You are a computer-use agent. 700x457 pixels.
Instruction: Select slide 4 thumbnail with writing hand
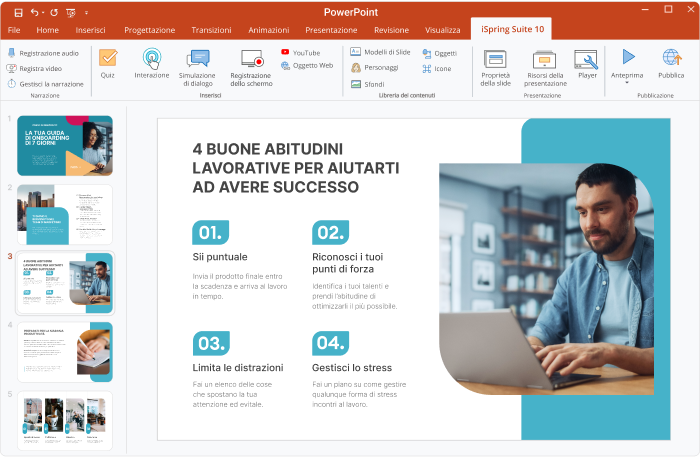click(65, 352)
